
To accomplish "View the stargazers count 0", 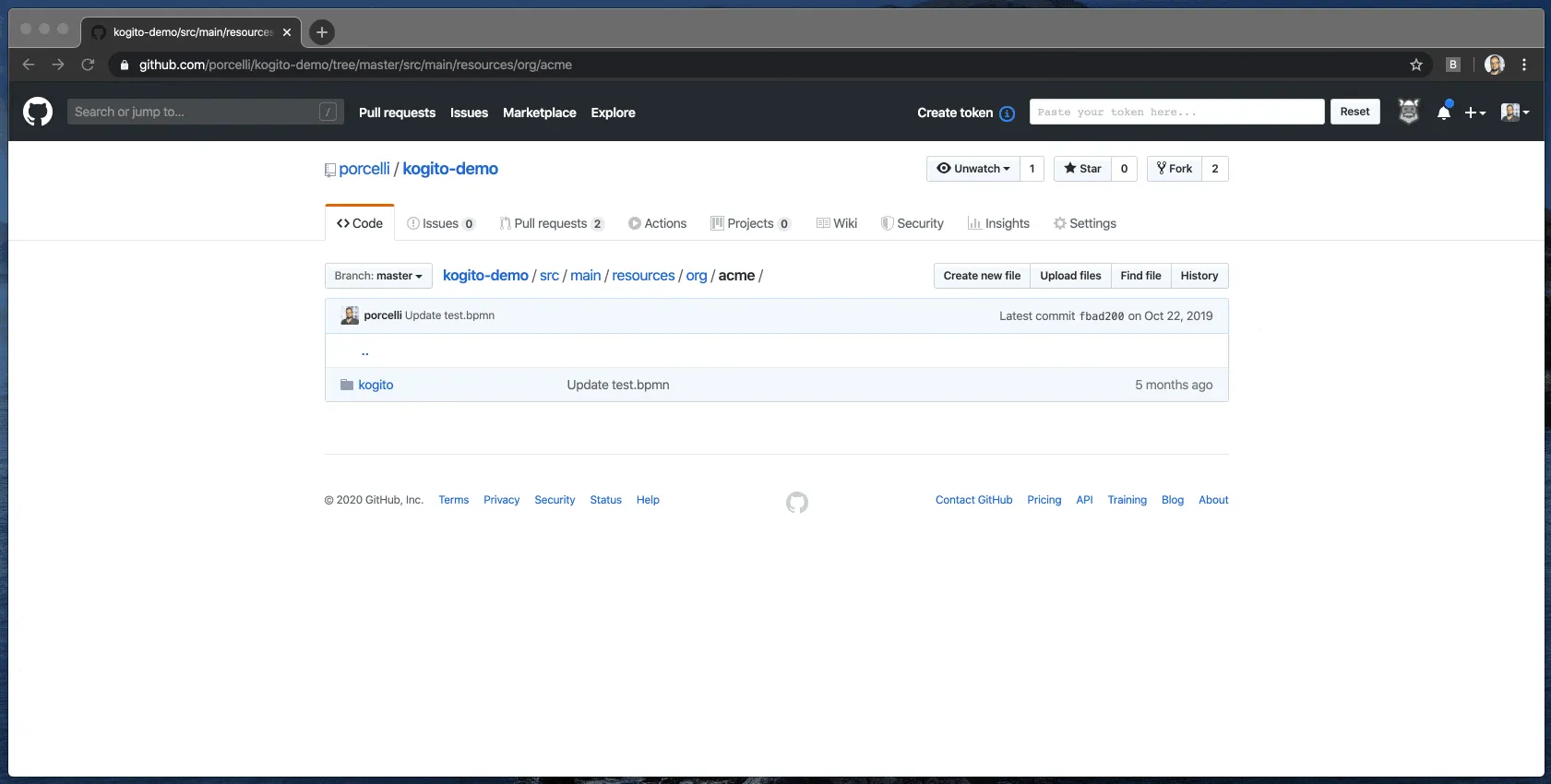I will point(1125,169).
